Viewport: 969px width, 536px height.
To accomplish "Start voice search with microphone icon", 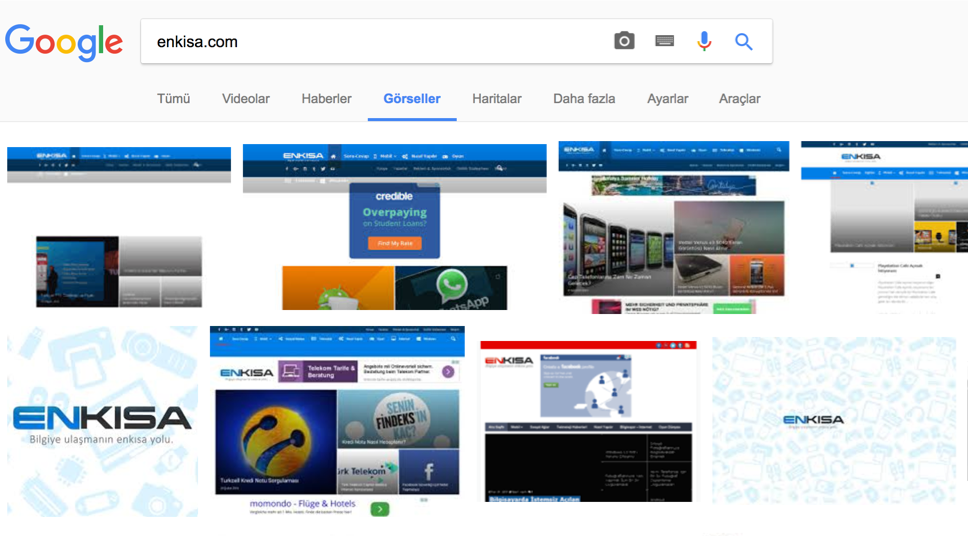I will click(704, 41).
